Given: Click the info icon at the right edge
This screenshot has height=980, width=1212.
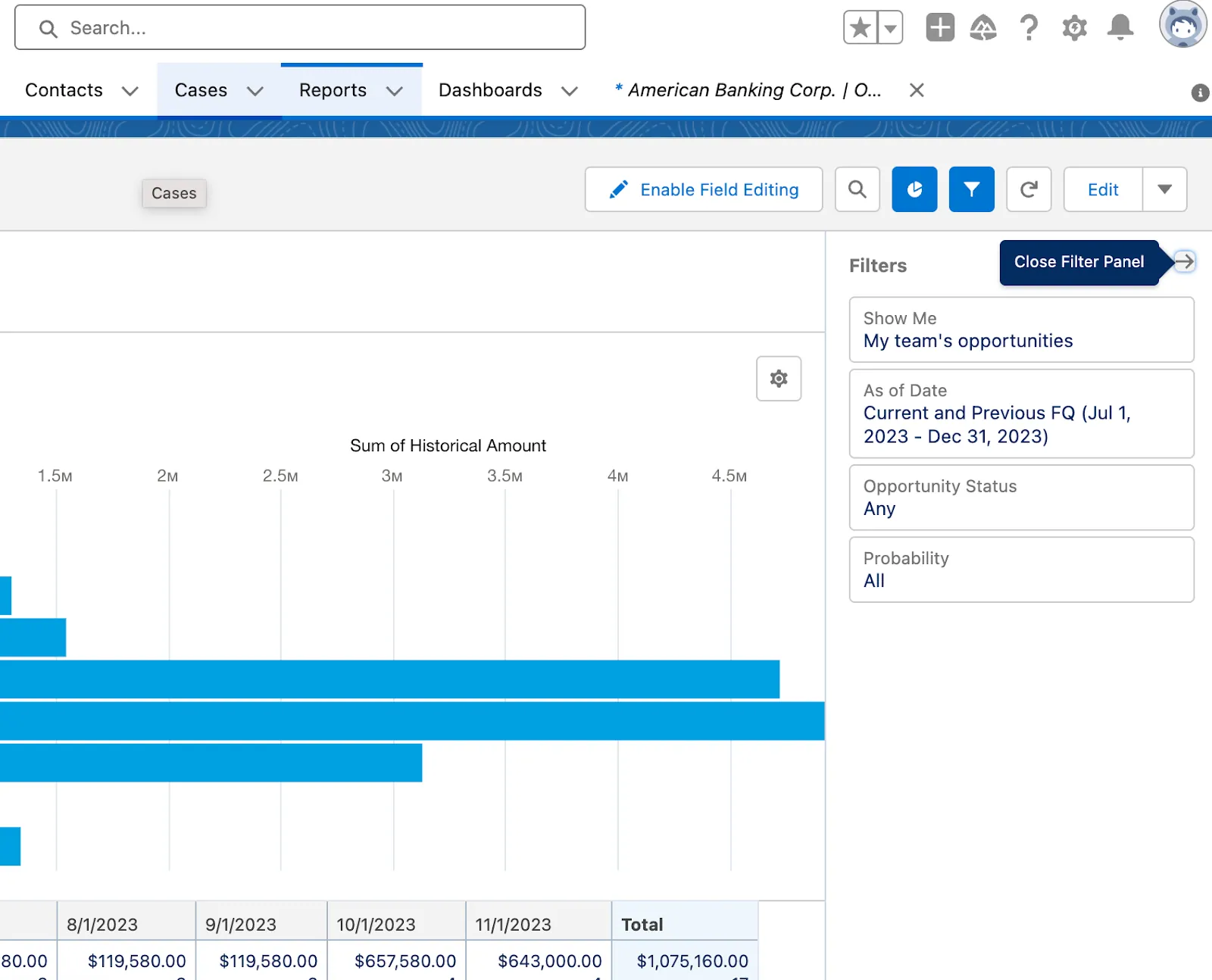Looking at the screenshot, I should pos(1200,92).
